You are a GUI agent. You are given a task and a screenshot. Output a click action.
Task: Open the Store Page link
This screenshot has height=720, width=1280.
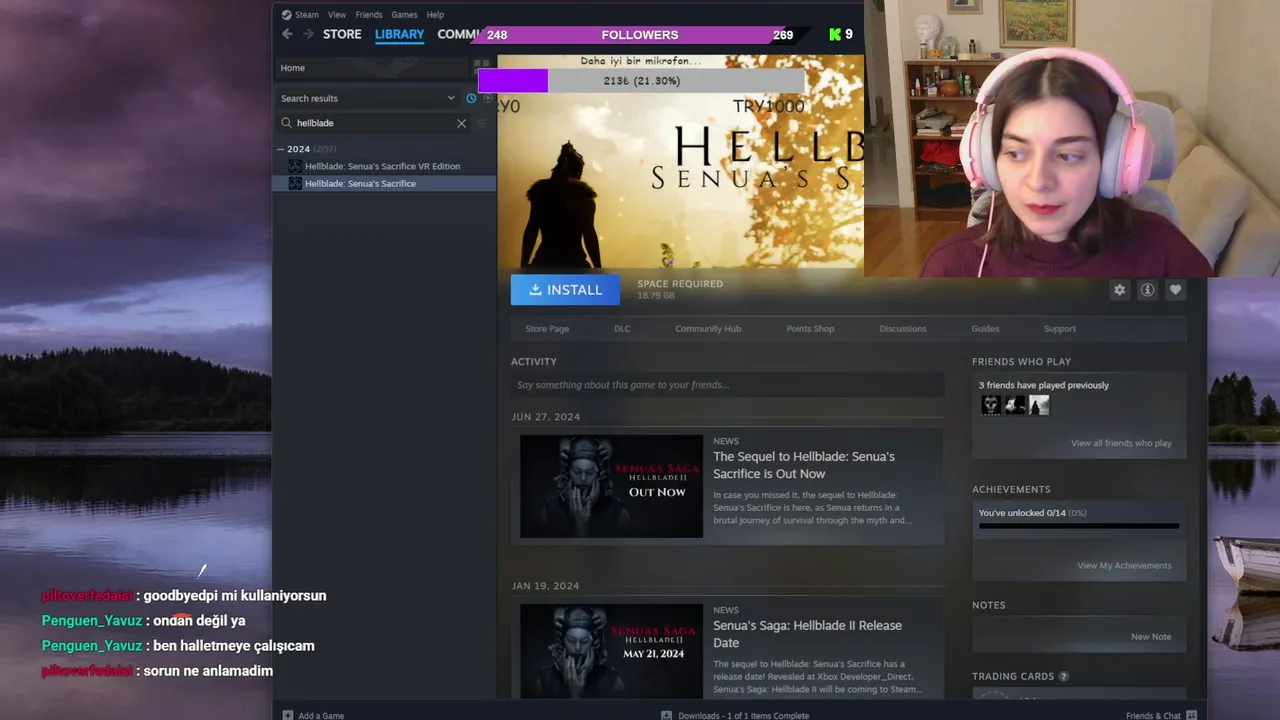click(x=547, y=329)
